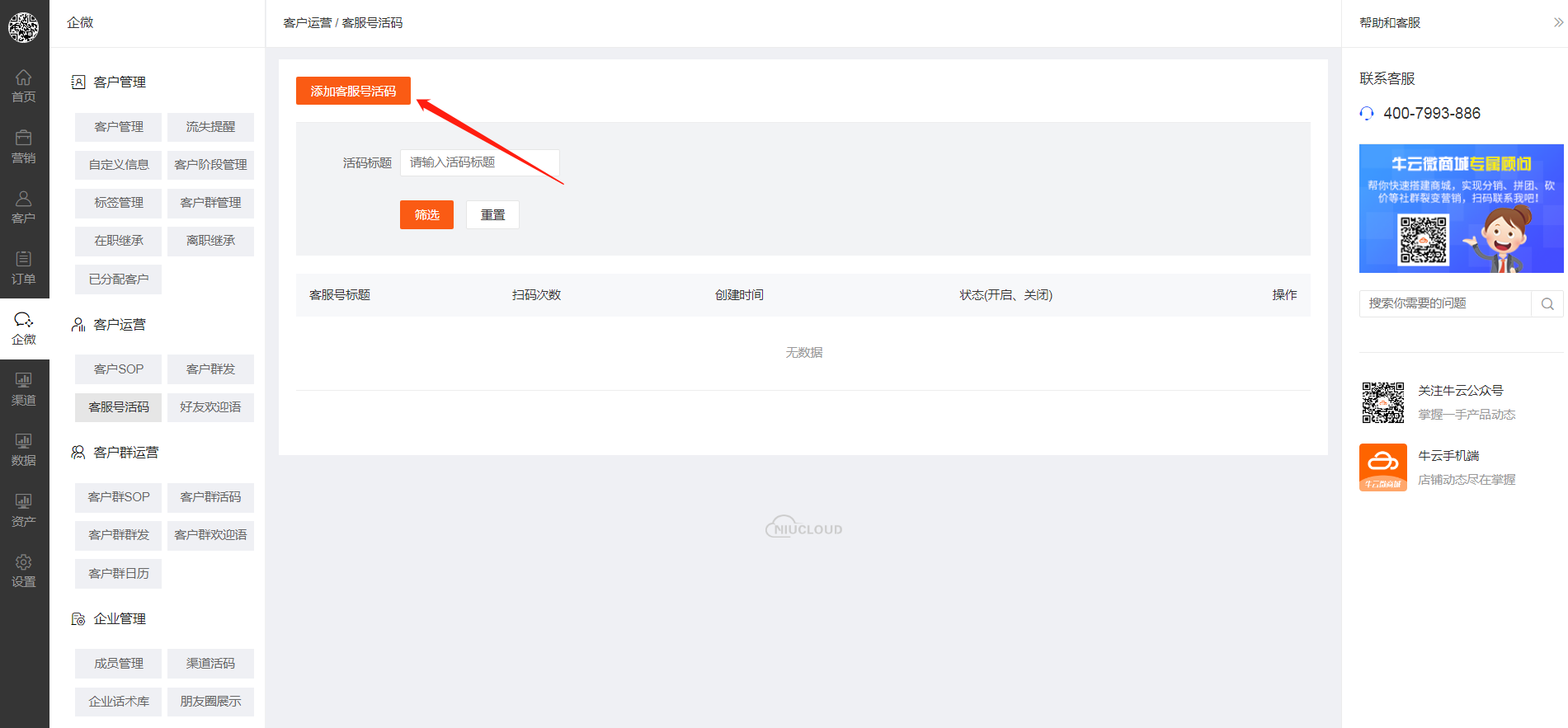Open 在职继承 menu item
Screen dimensions: 1568x728
pyautogui.click(x=118, y=241)
